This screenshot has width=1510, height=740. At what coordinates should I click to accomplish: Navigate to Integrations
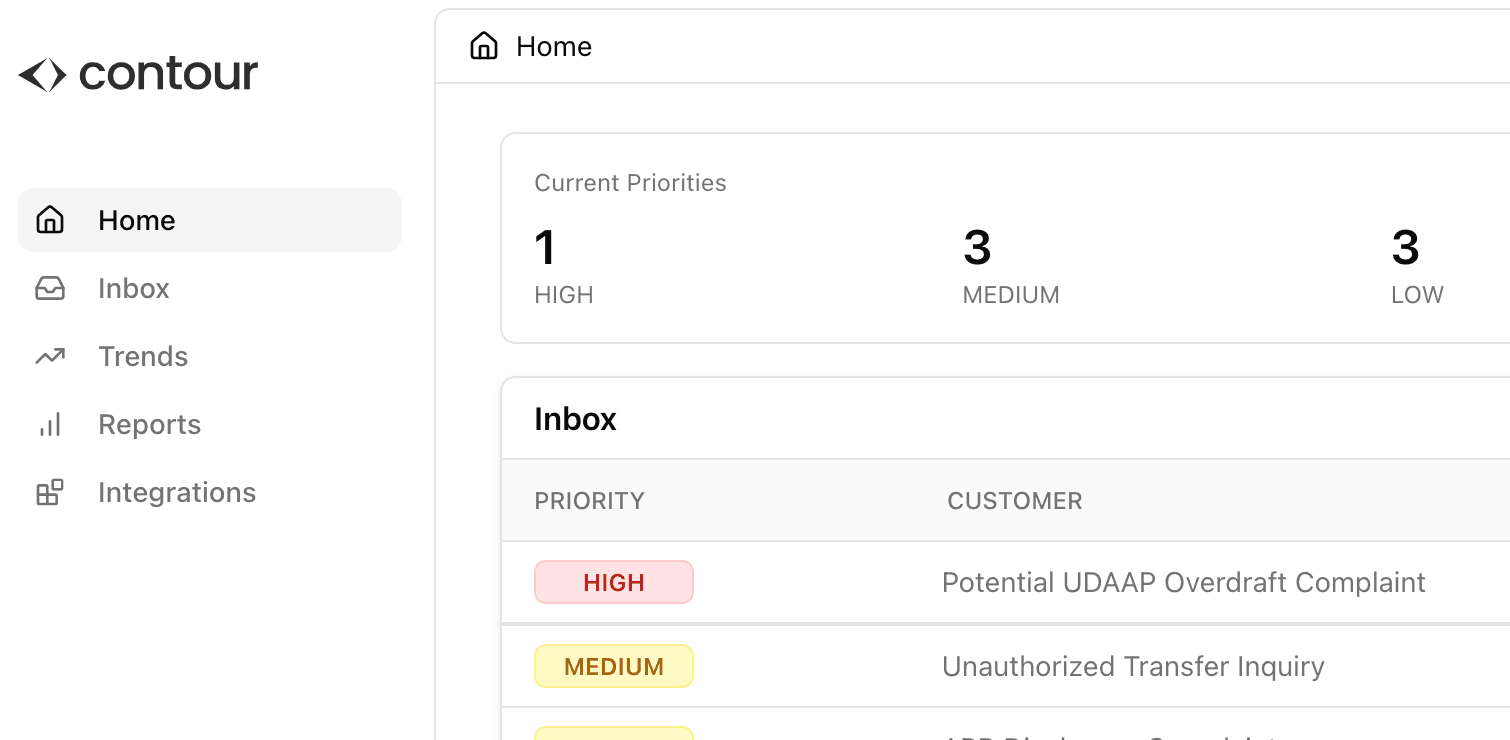coord(177,492)
